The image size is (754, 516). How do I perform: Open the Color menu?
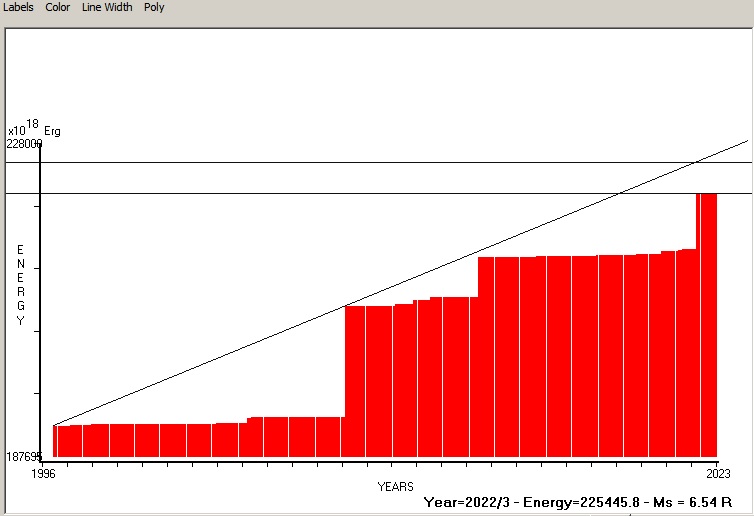58,7
